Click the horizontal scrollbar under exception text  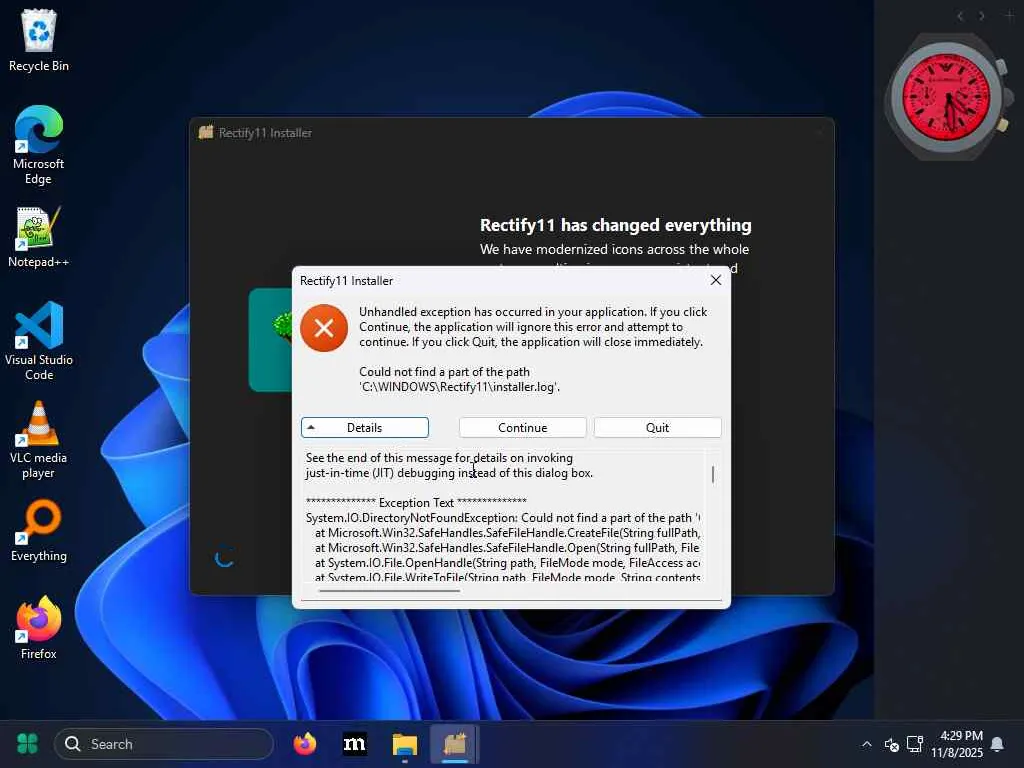389,590
